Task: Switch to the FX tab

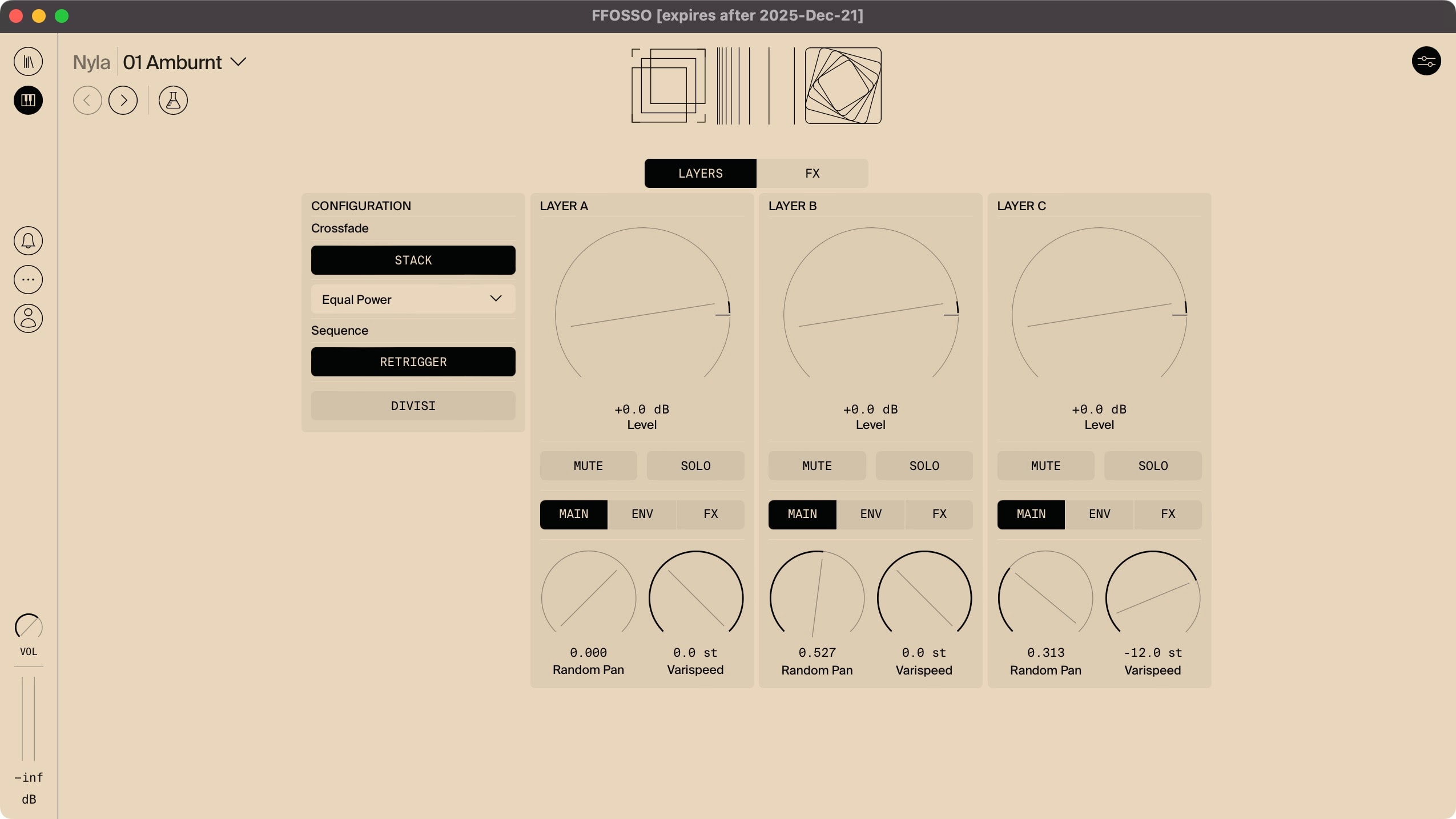Action: pos(813,173)
